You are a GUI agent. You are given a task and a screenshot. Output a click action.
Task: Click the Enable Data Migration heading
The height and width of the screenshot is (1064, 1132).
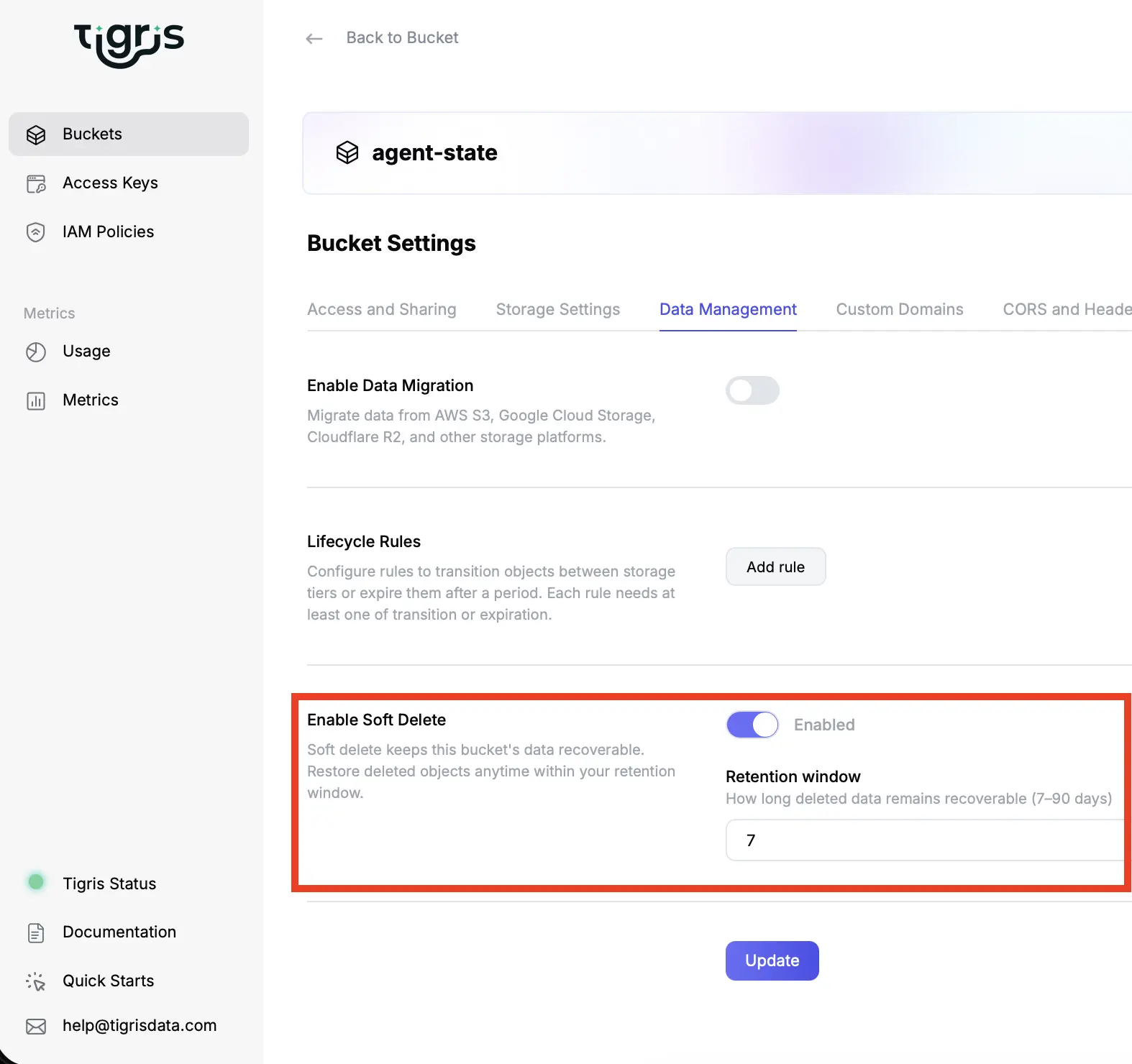tap(390, 385)
